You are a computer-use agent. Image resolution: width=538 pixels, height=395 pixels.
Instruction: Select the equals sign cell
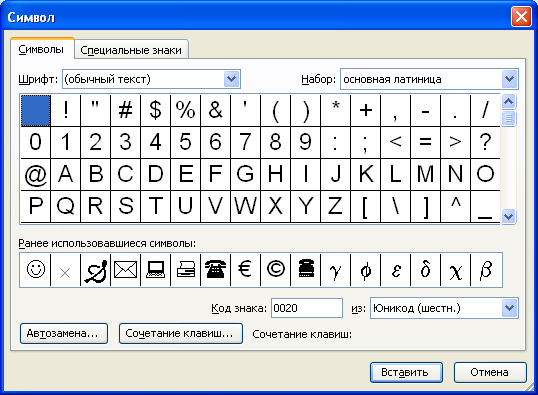(425, 142)
